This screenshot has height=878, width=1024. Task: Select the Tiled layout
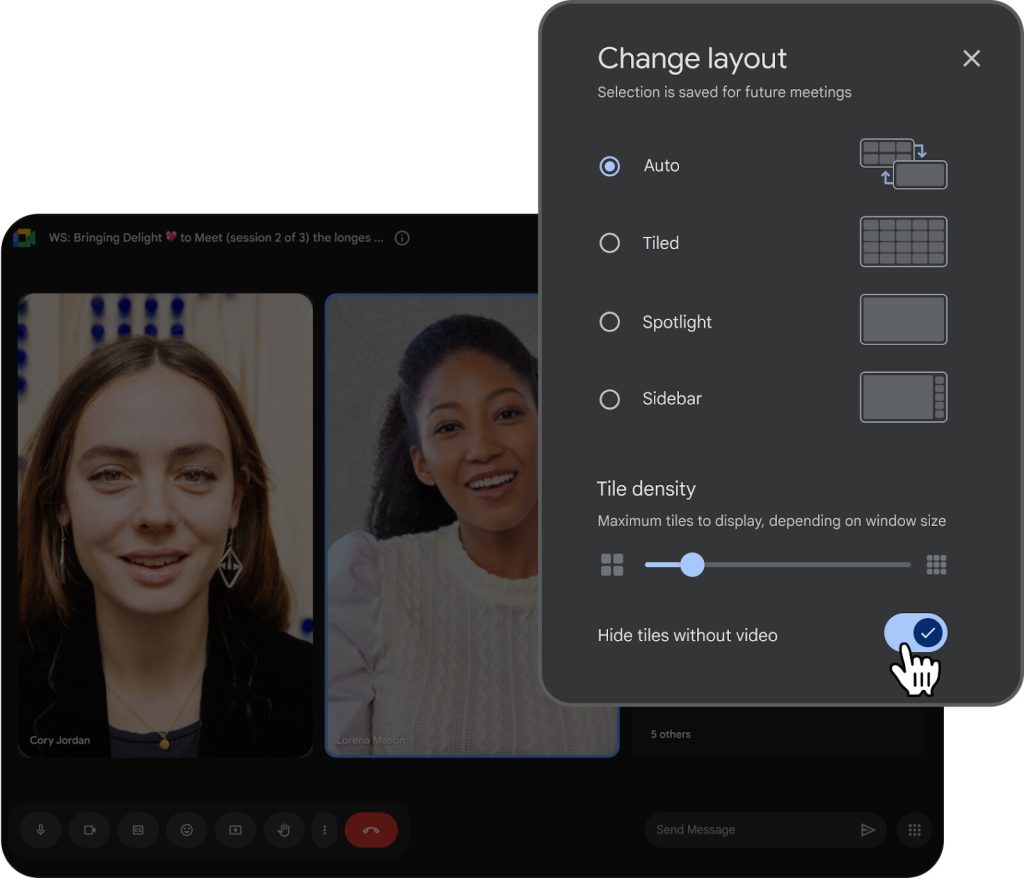pyautogui.click(x=610, y=243)
